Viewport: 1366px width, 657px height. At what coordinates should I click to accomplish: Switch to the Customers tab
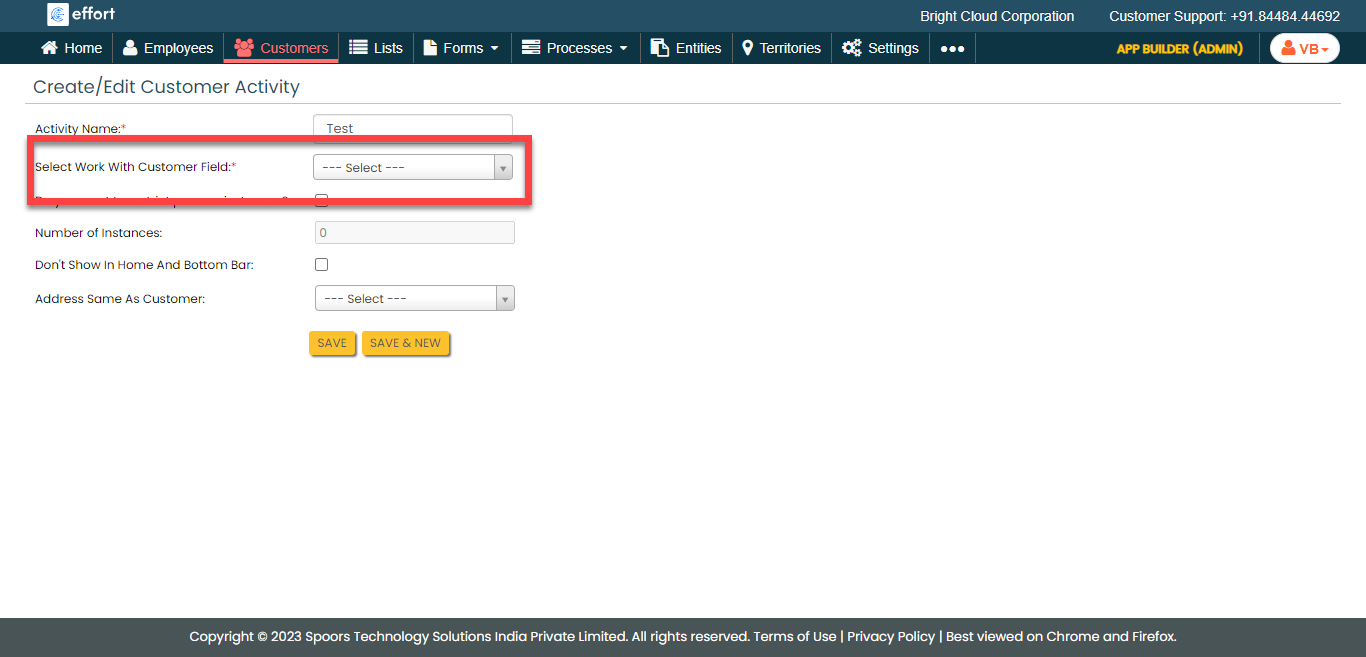pyautogui.click(x=281, y=48)
